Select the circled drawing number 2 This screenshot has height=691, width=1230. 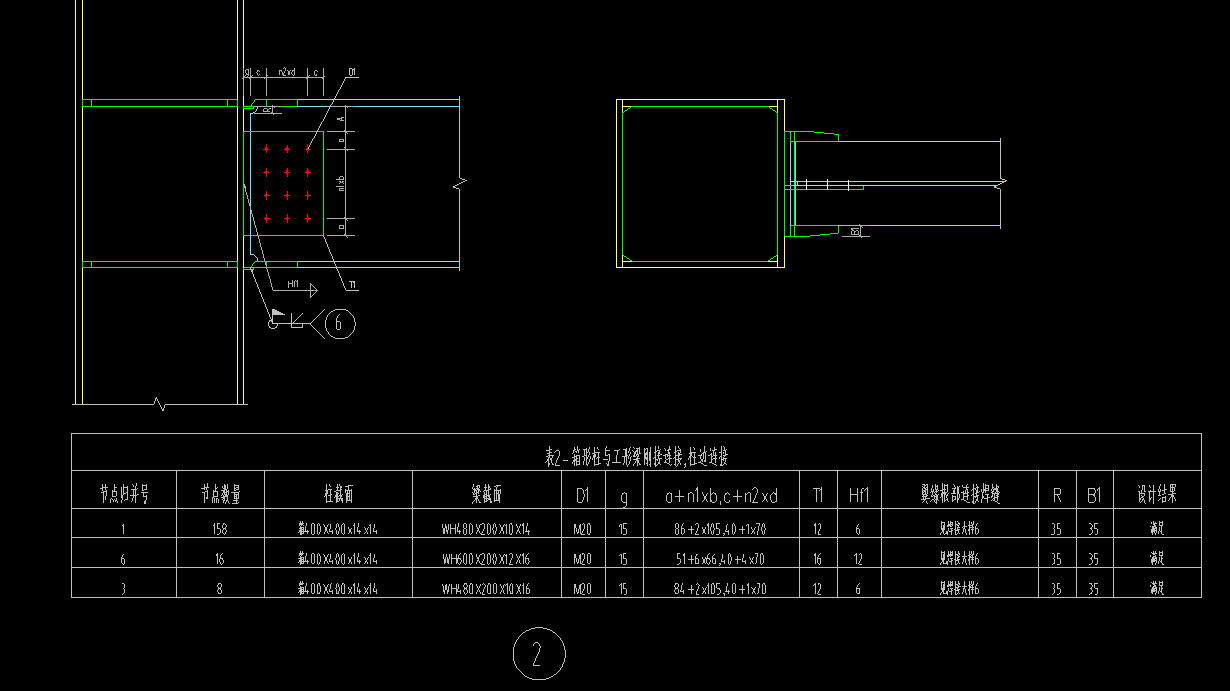(538, 655)
